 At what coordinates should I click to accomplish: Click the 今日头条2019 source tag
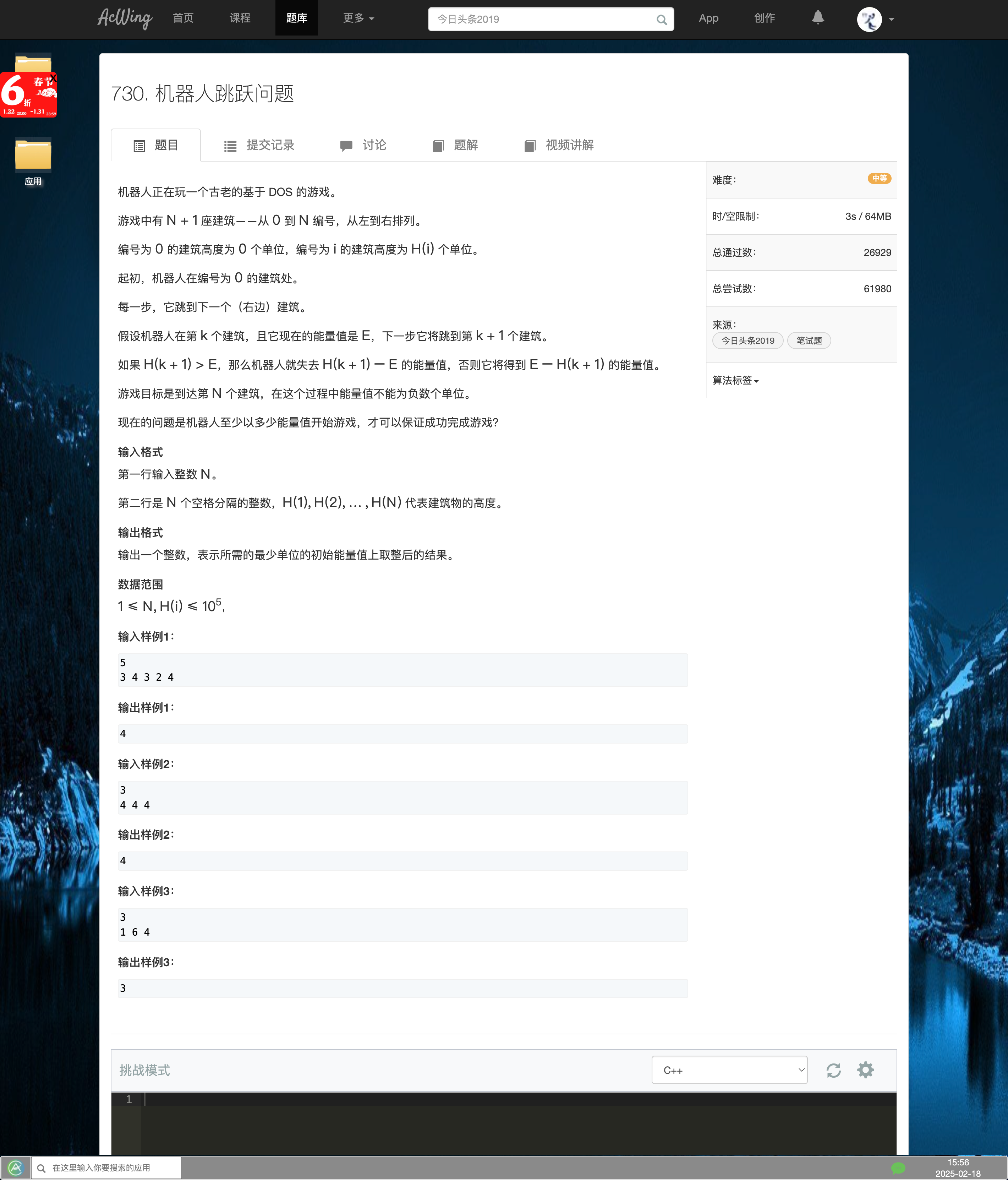click(747, 341)
